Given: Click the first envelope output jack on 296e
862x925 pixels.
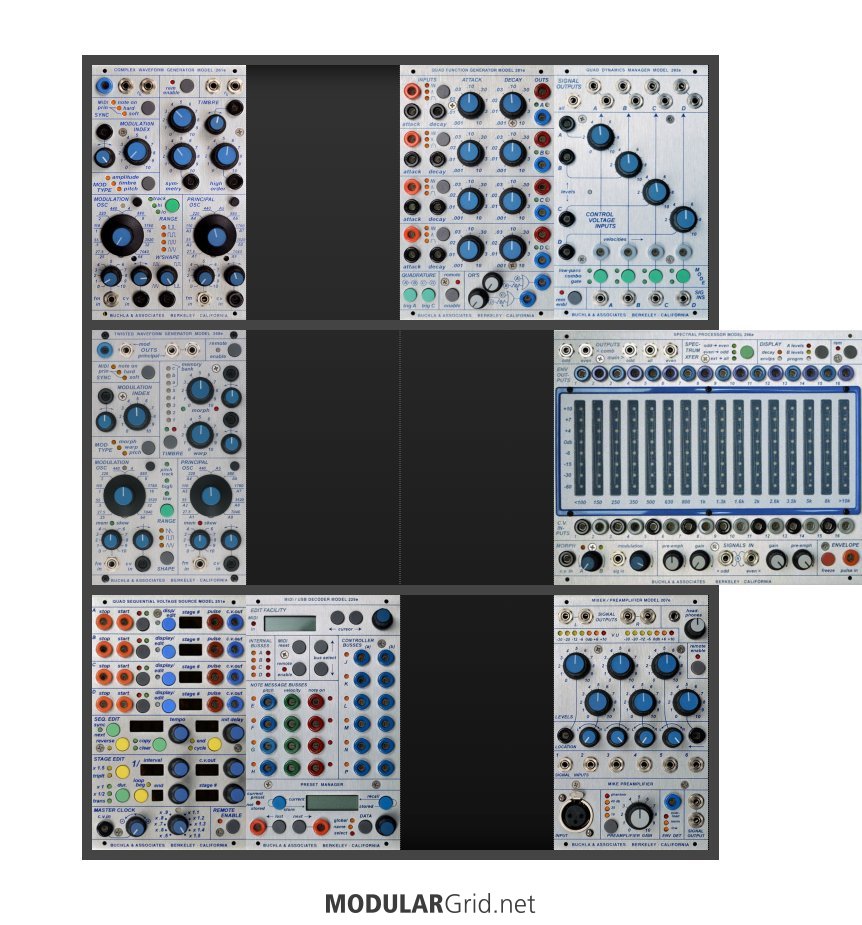Looking at the screenshot, I should (582, 373).
